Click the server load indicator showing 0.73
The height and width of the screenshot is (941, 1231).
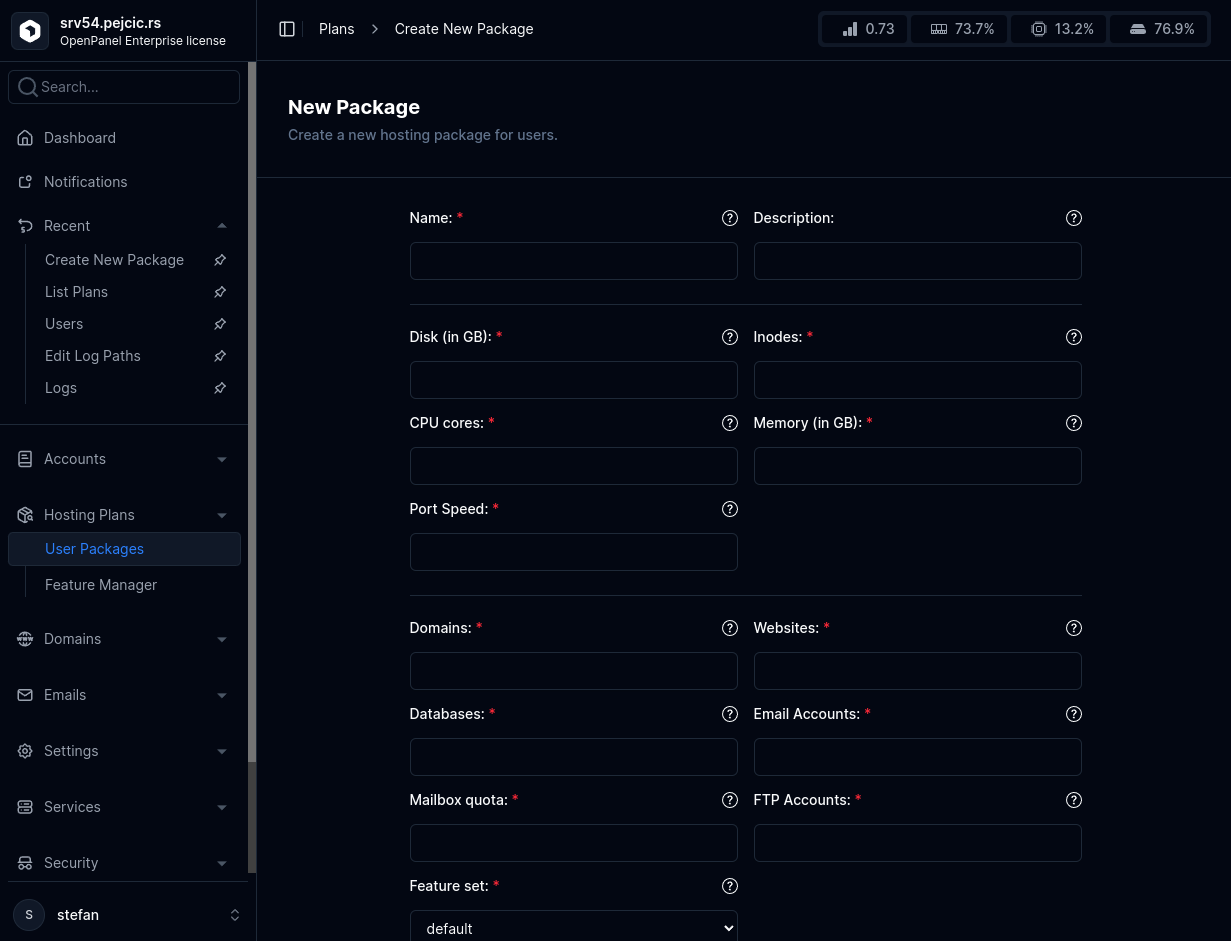pyautogui.click(x=864, y=28)
